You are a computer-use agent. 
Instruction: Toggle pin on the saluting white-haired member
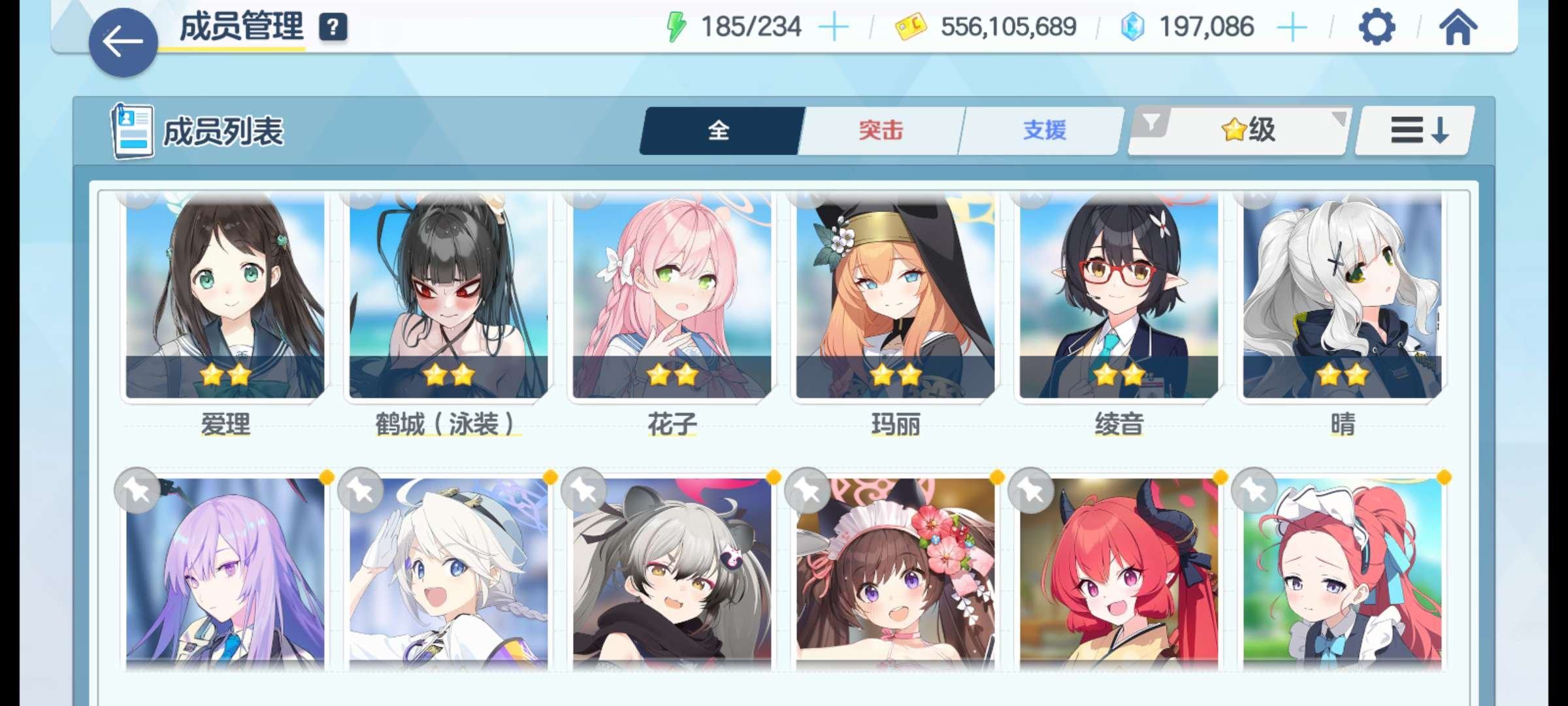coord(361,490)
